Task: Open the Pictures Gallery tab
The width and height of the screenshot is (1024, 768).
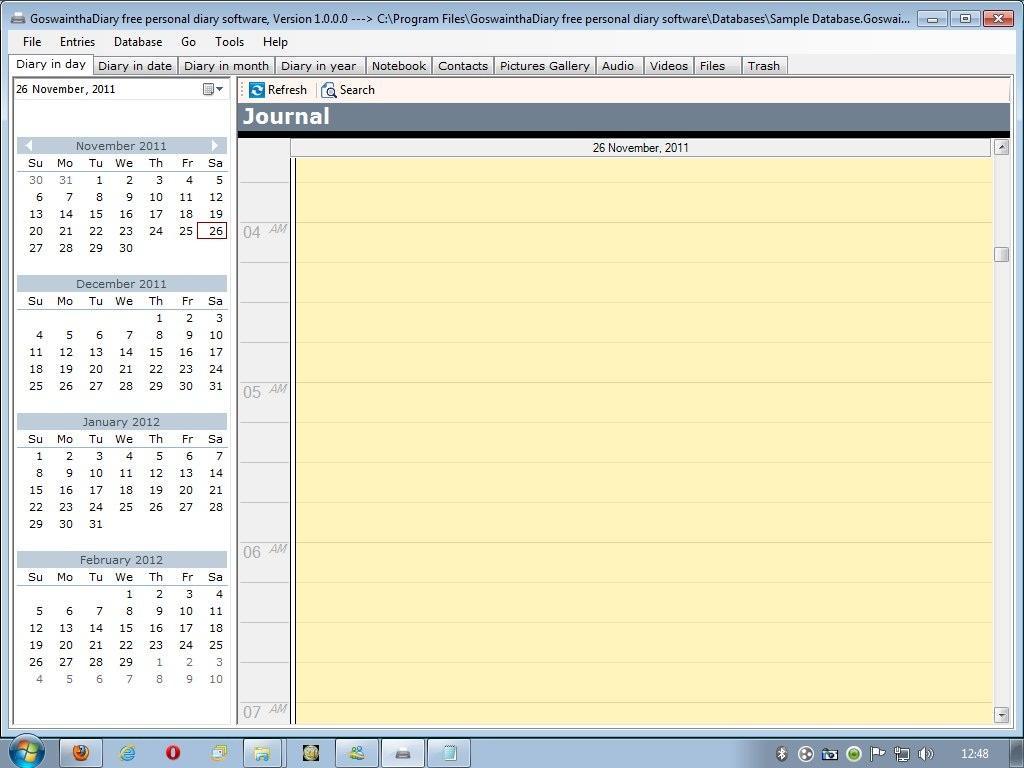Action: pyautogui.click(x=545, y=66)
